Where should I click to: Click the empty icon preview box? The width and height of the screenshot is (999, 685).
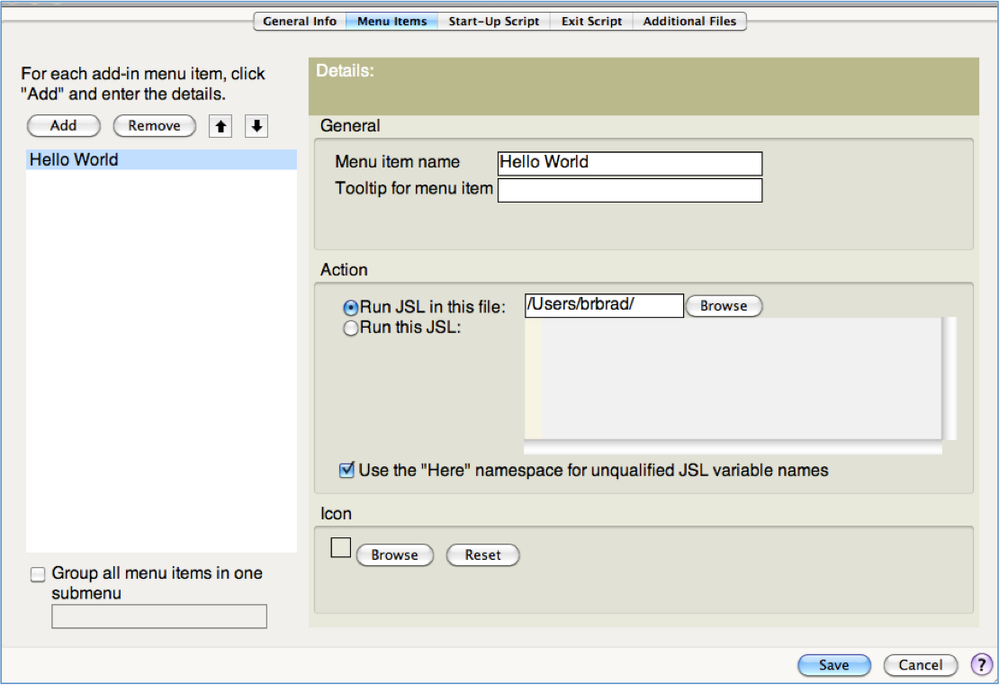tap(341, 547)
